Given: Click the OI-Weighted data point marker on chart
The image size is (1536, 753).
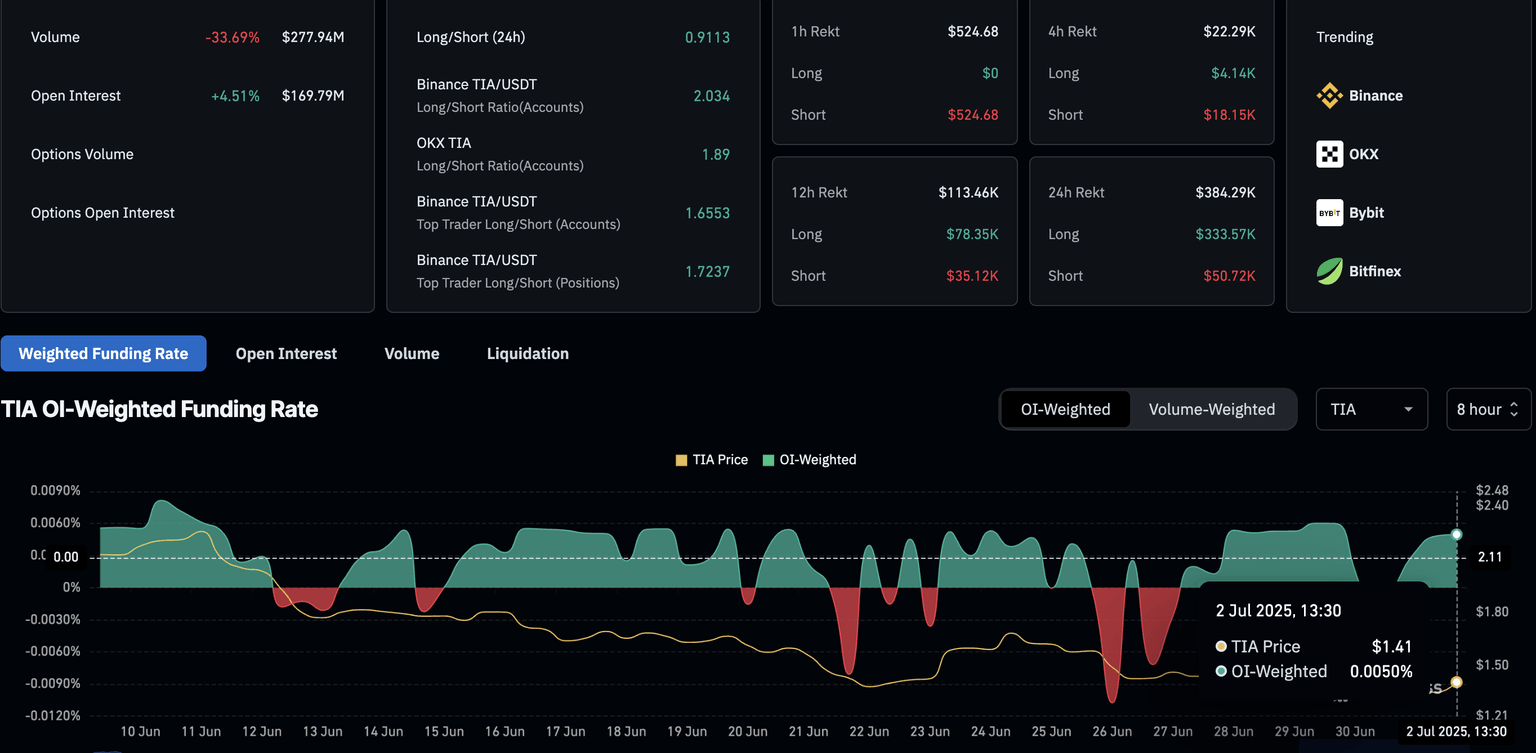Looking at the screenshot, I should [1456, 535].
